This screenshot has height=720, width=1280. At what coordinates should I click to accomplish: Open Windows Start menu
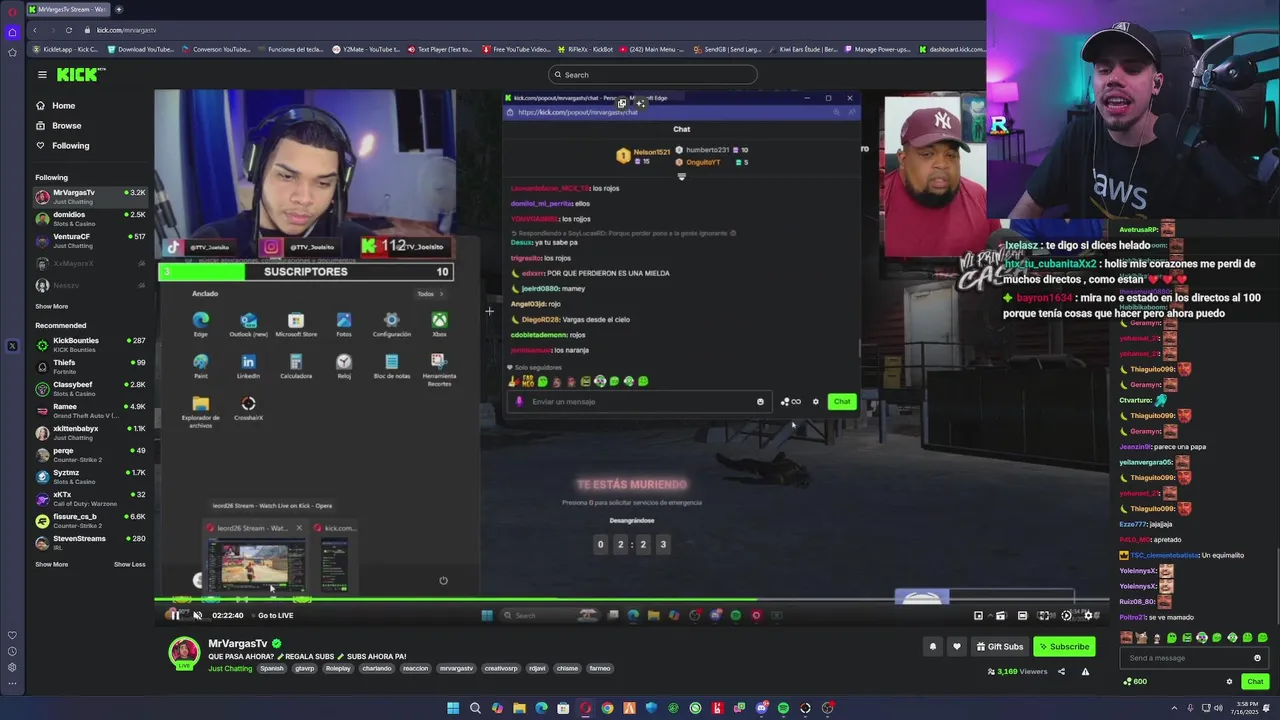pos(453,708)
